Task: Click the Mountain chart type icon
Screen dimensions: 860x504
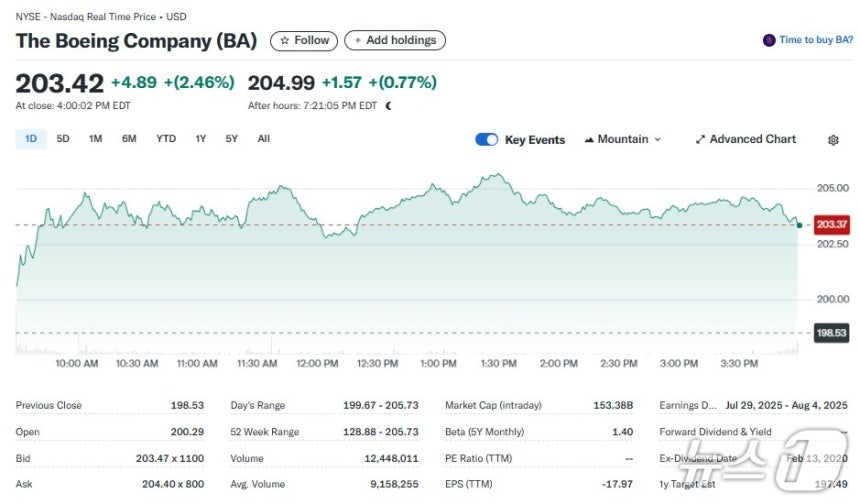Action: pyautogui.click(x=589, y=140)
